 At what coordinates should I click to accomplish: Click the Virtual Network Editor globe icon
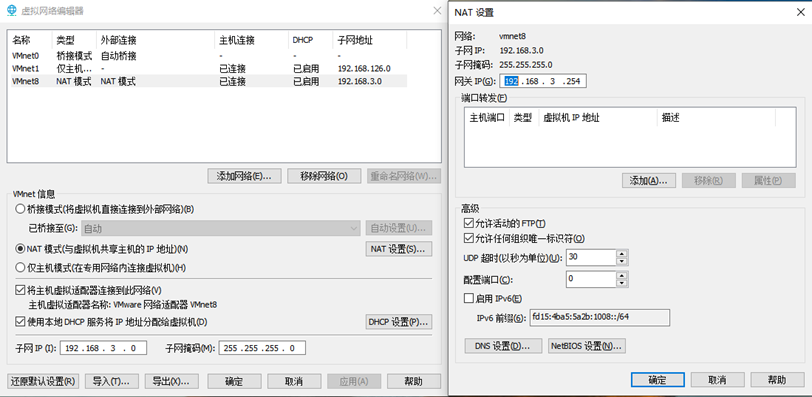[x=11, y=10]
